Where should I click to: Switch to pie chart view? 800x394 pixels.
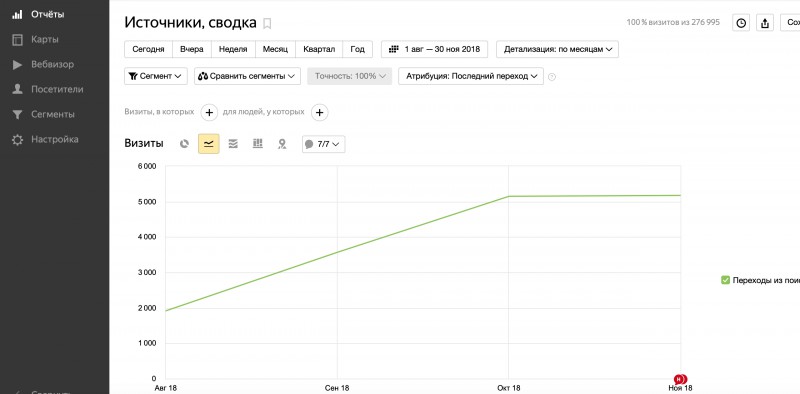click(184, 144)
